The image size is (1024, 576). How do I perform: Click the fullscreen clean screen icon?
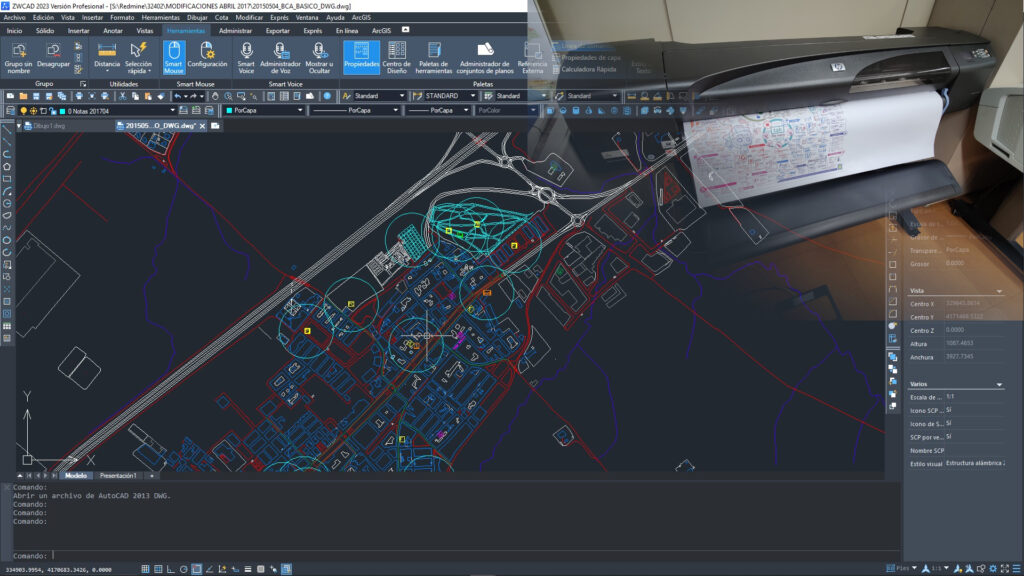click(x=1005, y=569)
